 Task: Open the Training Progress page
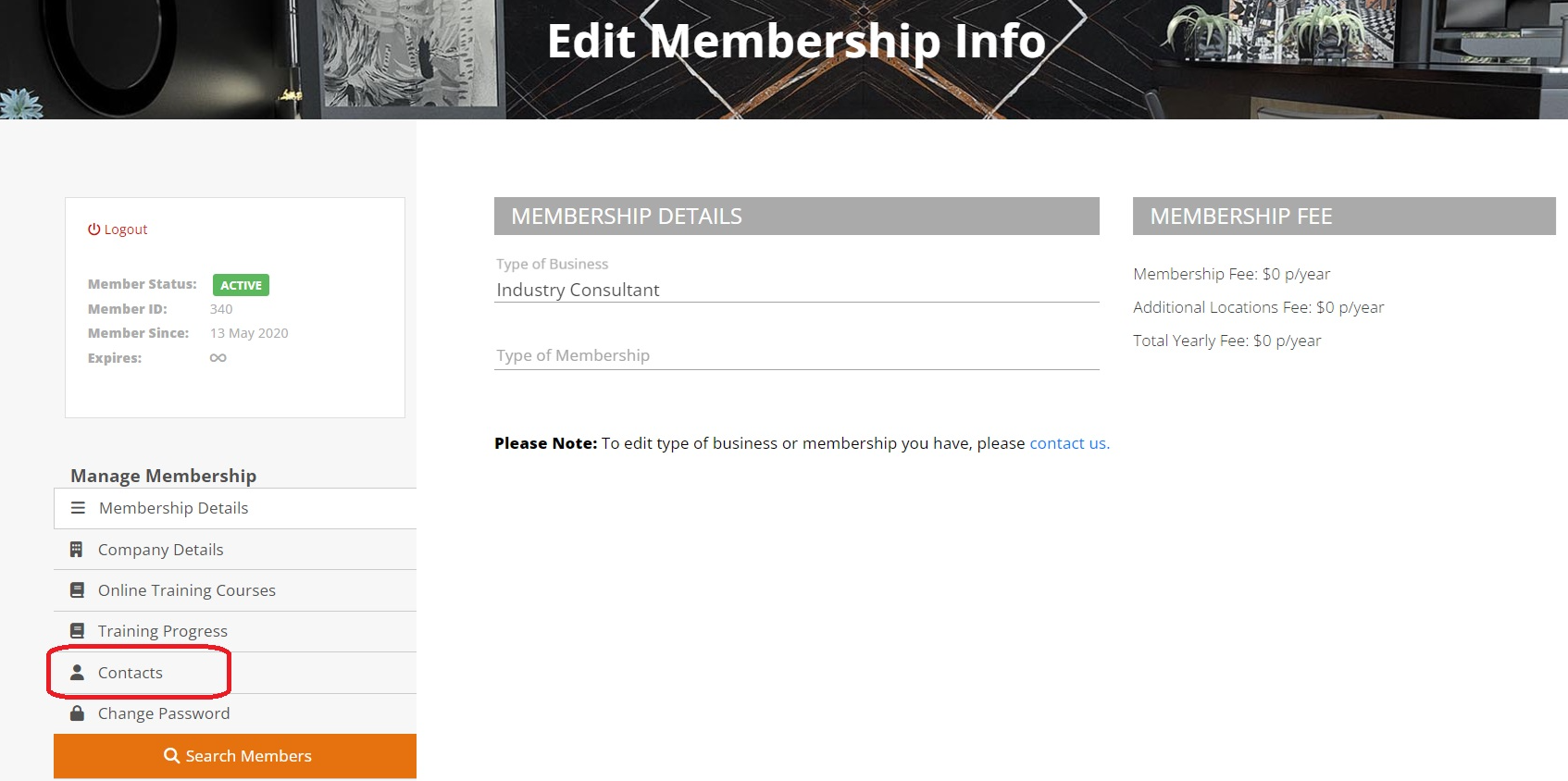tap(163, 630)
